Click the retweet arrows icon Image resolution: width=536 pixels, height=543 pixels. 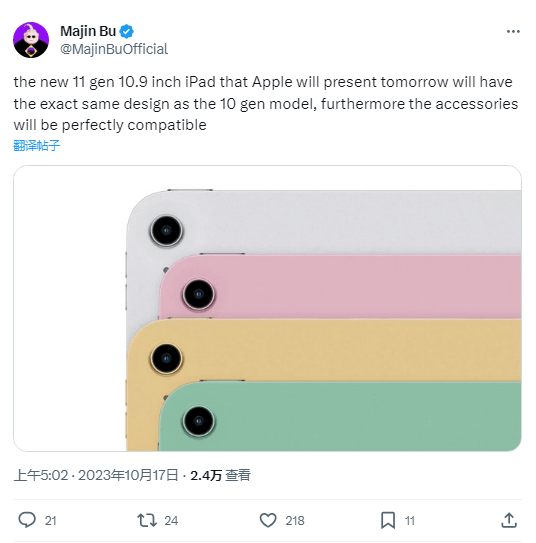147,520
